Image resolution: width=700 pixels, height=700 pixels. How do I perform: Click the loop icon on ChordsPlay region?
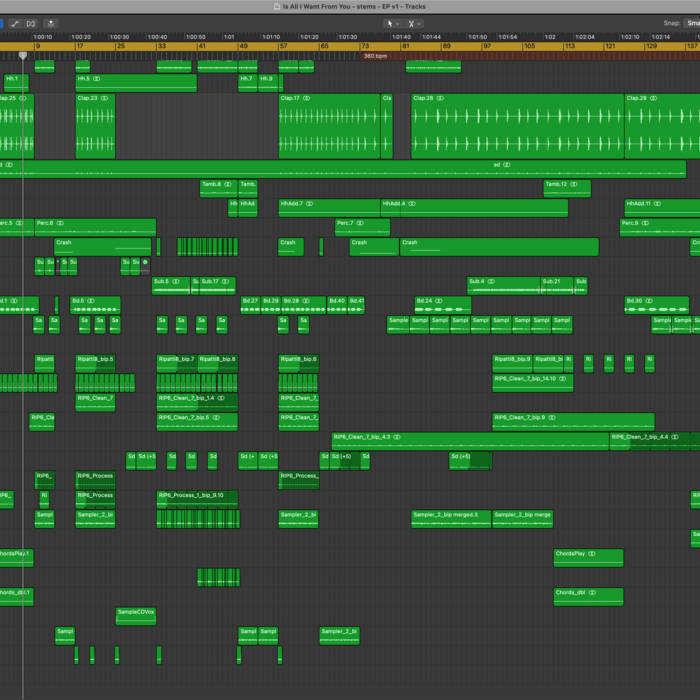pos(592,554)
